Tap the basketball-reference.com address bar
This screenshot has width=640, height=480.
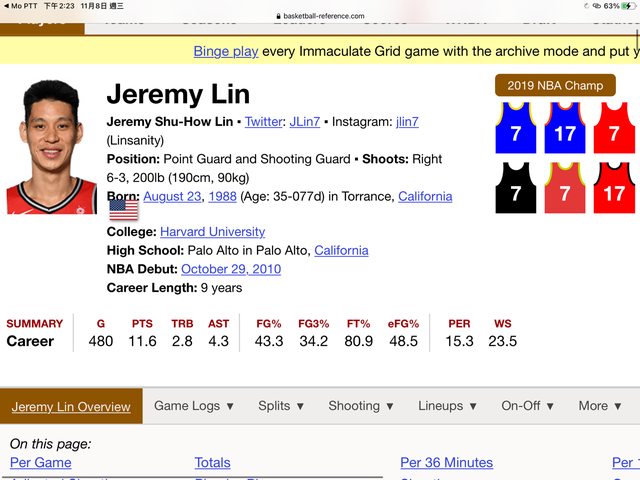[x=319, y=16]
